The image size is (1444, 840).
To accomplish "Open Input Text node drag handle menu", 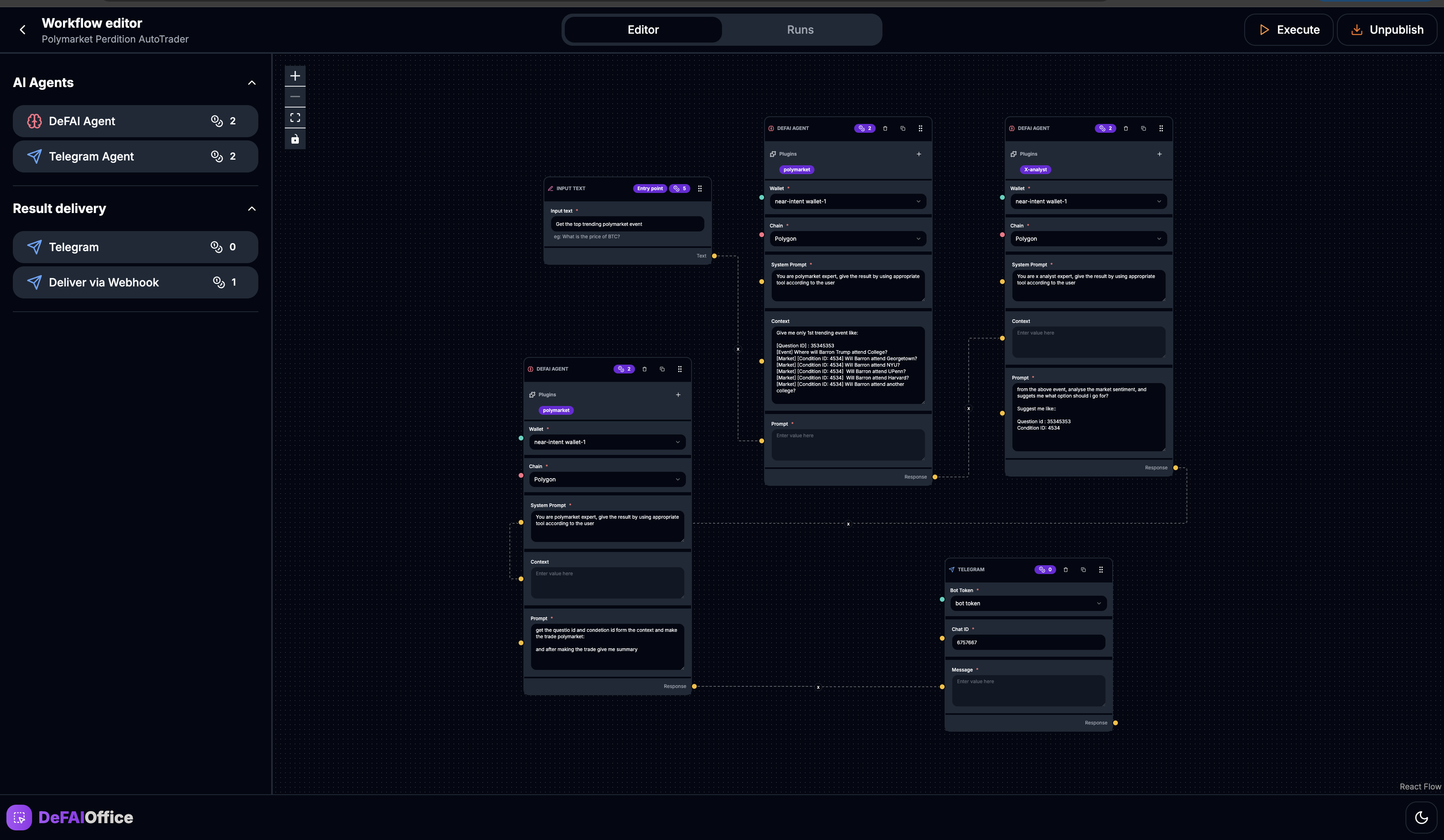I will (x=700, y=189).
